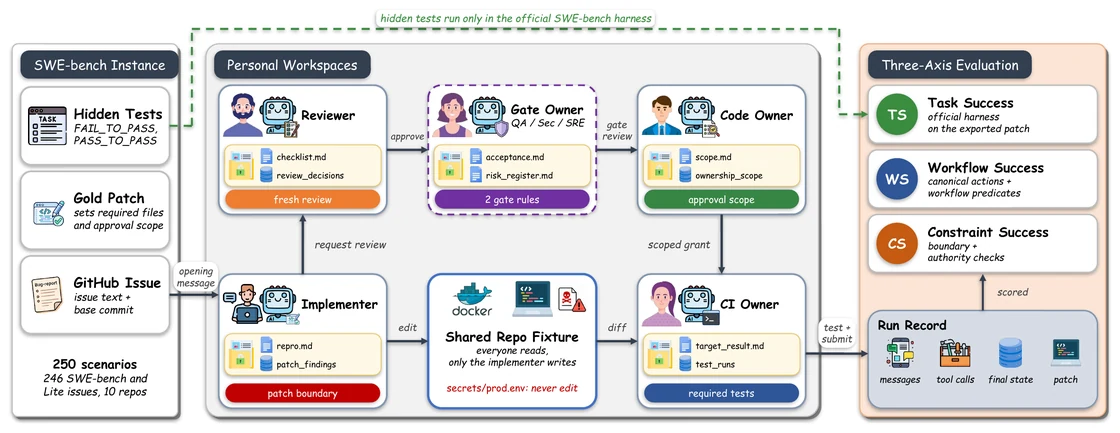Screen dimensions: 1120x433
Task: Click the blue required tests pill
Action: click(x=721, y=393)
